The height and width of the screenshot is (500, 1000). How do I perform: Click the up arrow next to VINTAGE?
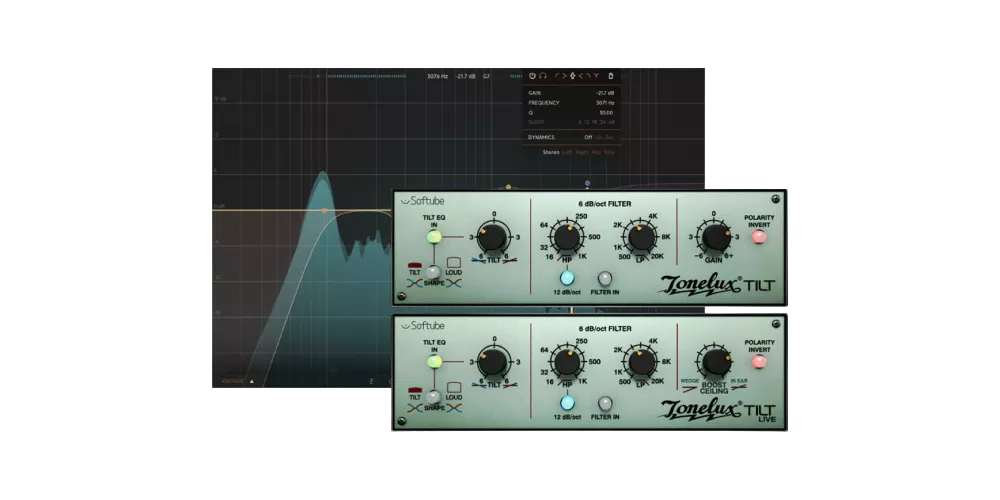click(x=252, y=381)
